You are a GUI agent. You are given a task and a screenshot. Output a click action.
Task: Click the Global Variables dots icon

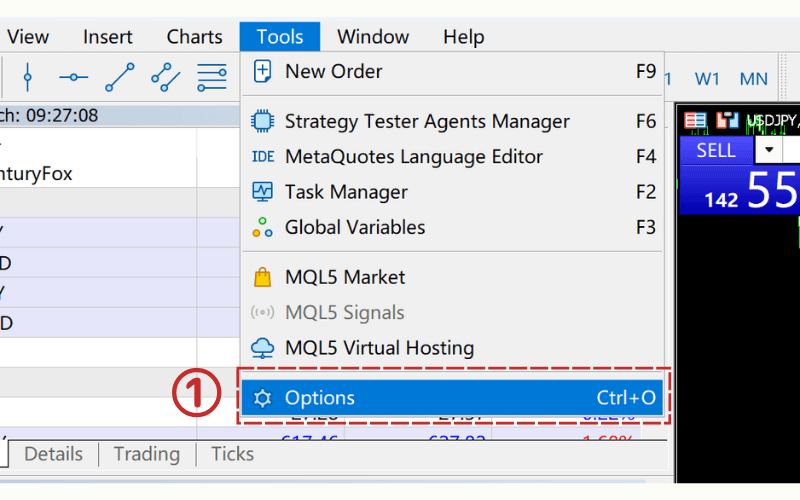pyautogui.click(x=262, y=227)
